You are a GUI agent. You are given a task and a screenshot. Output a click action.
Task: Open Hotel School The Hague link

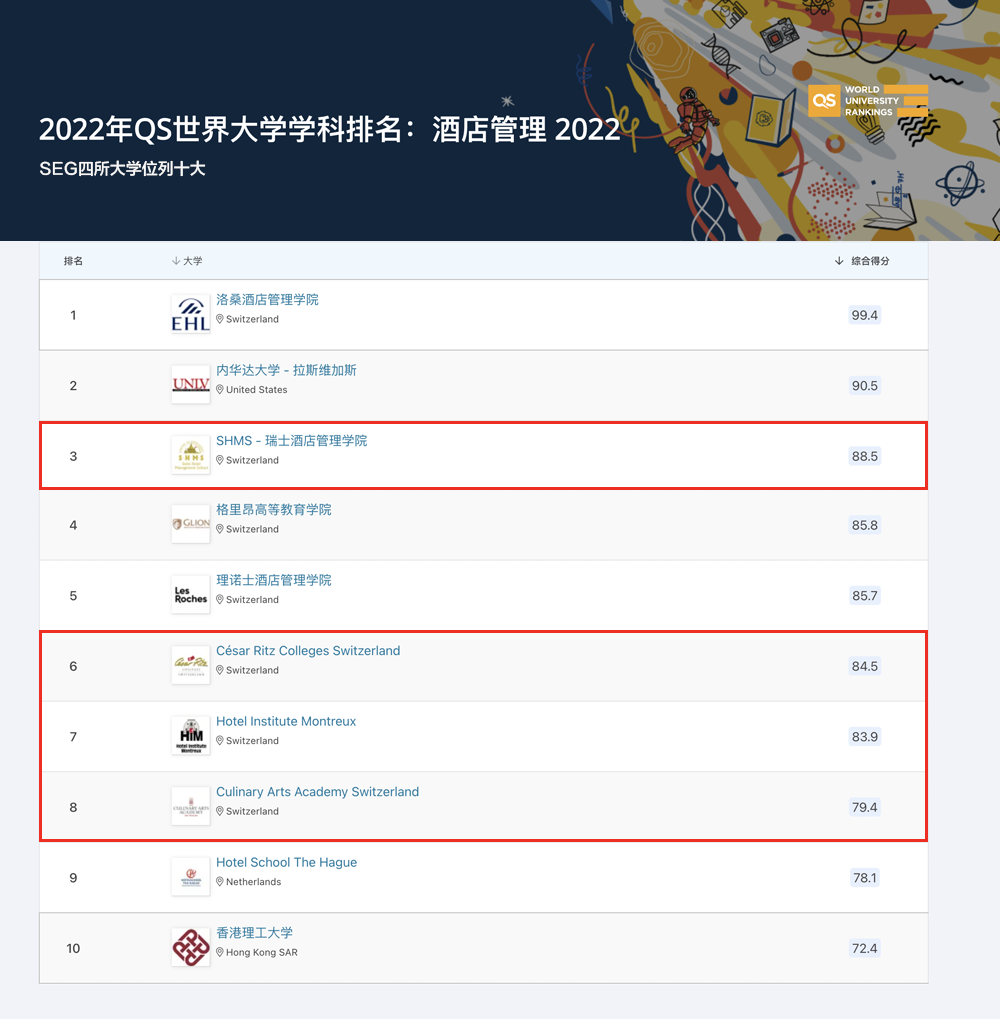coord(287,862)
